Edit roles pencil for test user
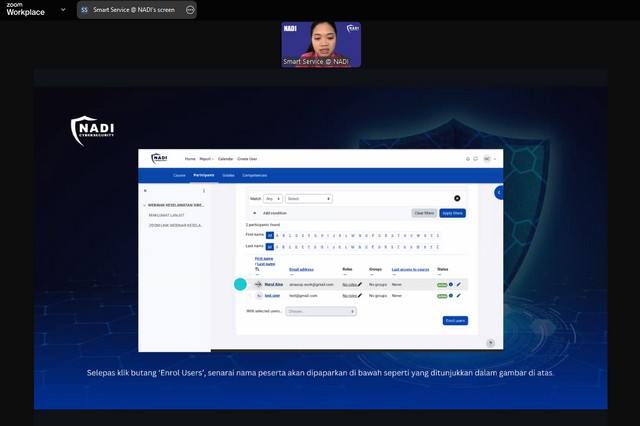Screen dimensions: 640x426 coord(358,296)
